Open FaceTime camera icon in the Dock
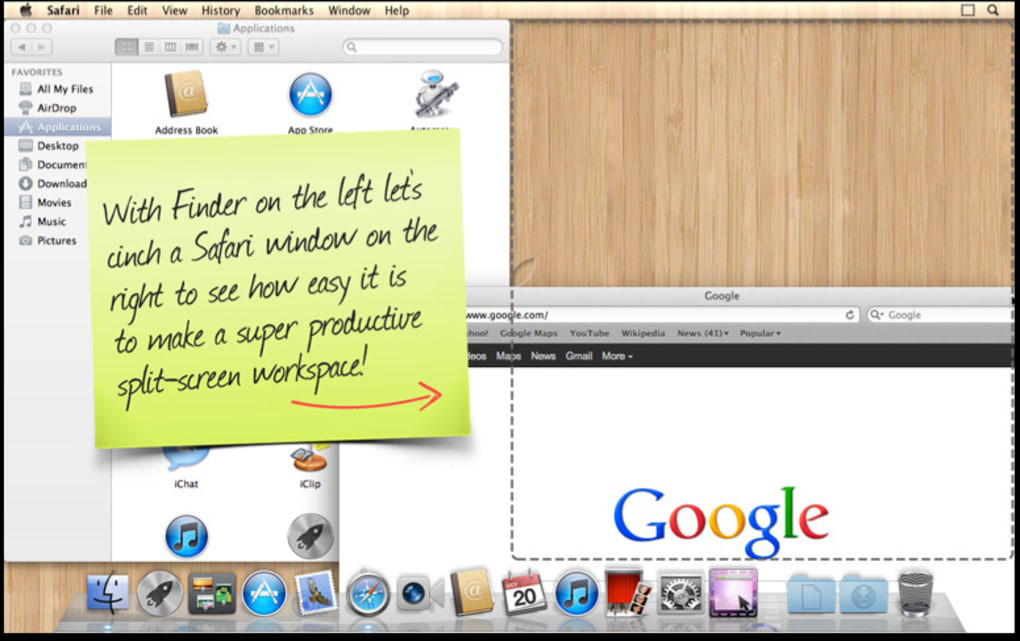This screenshot has height=641, width=1020. point(420,593)
